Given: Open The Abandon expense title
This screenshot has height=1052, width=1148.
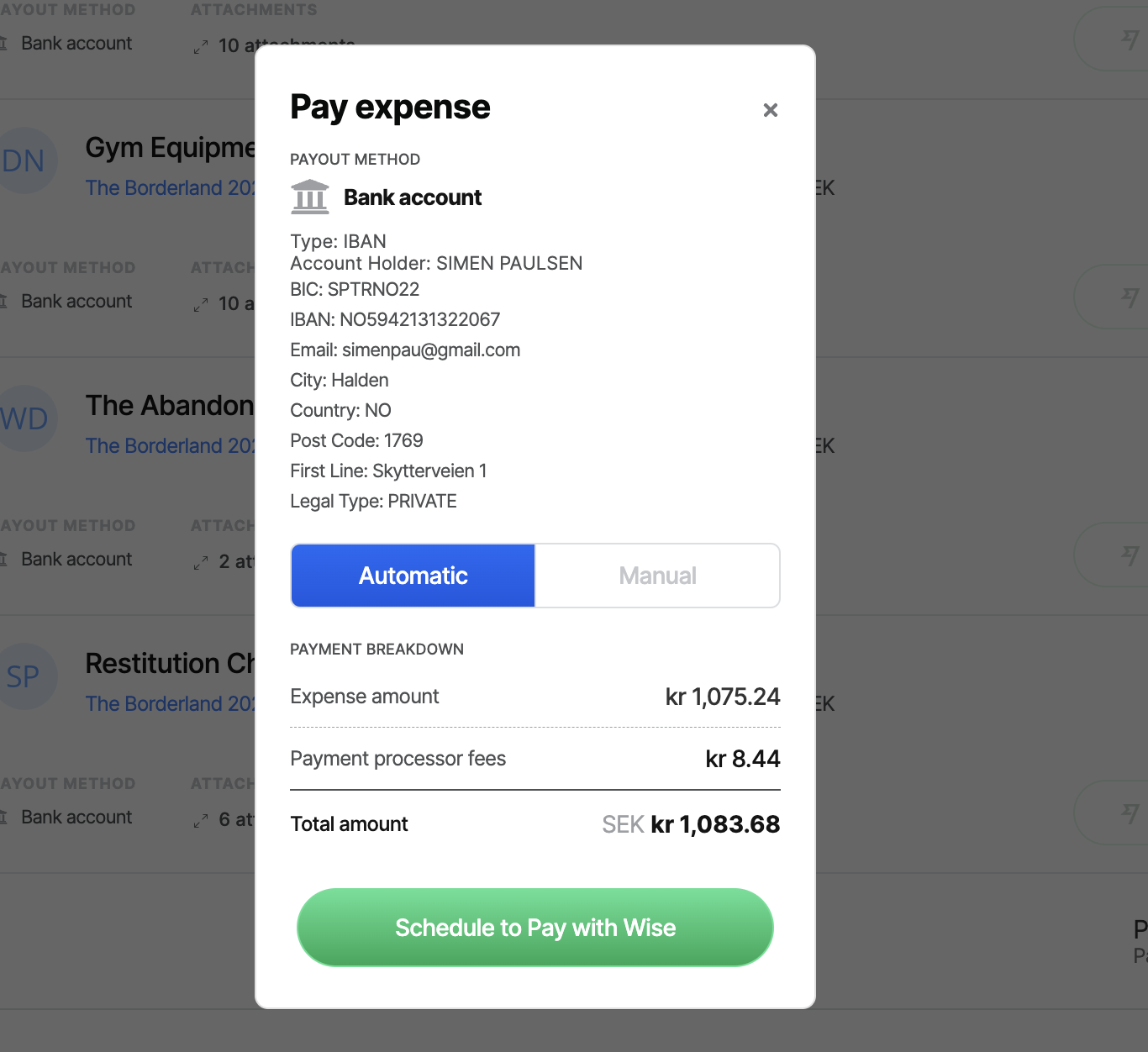Looking at the screenshot, I should point(170,406).
